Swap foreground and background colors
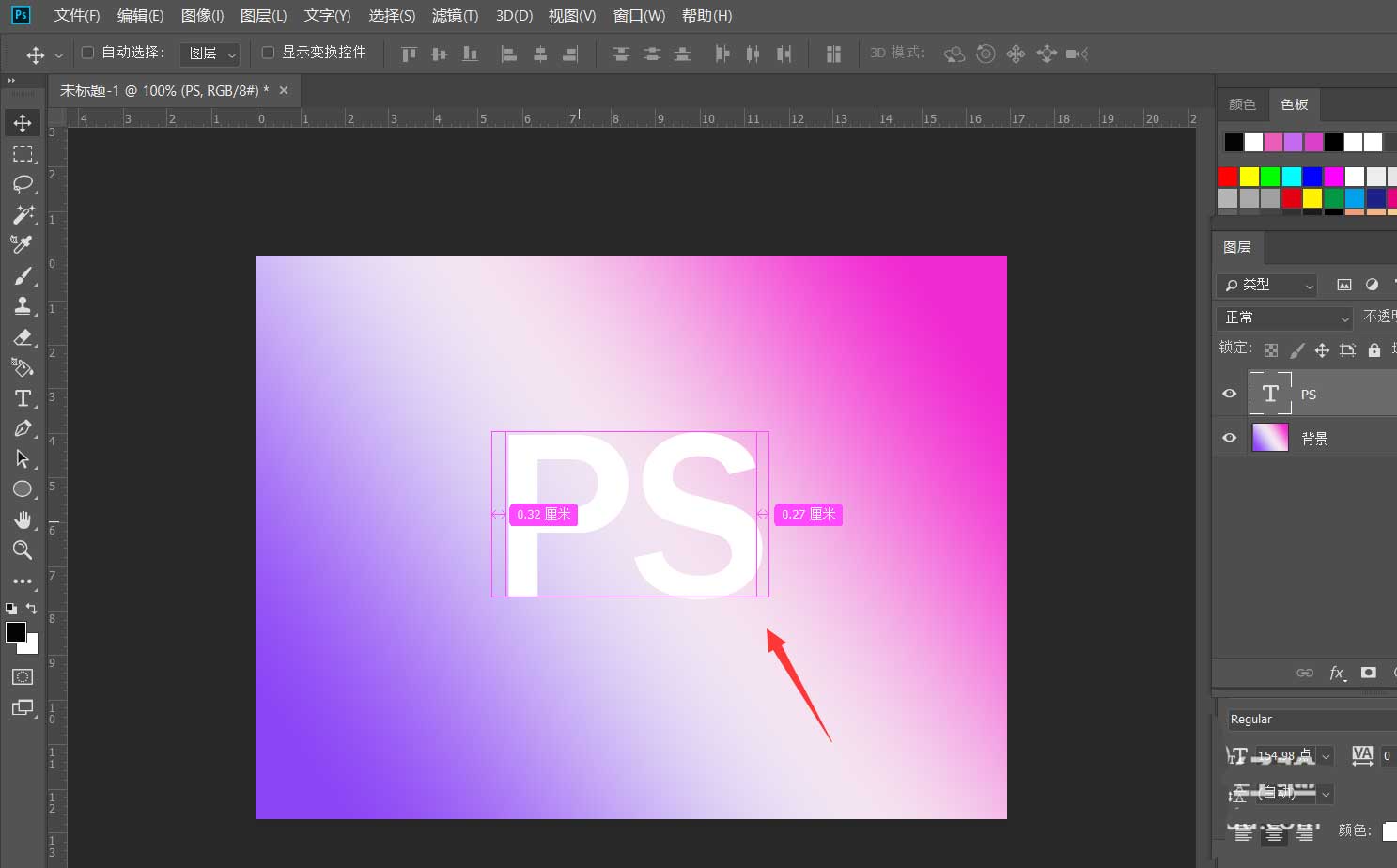Viewport: 1397px width, 868px height. [x=32, y=609]
